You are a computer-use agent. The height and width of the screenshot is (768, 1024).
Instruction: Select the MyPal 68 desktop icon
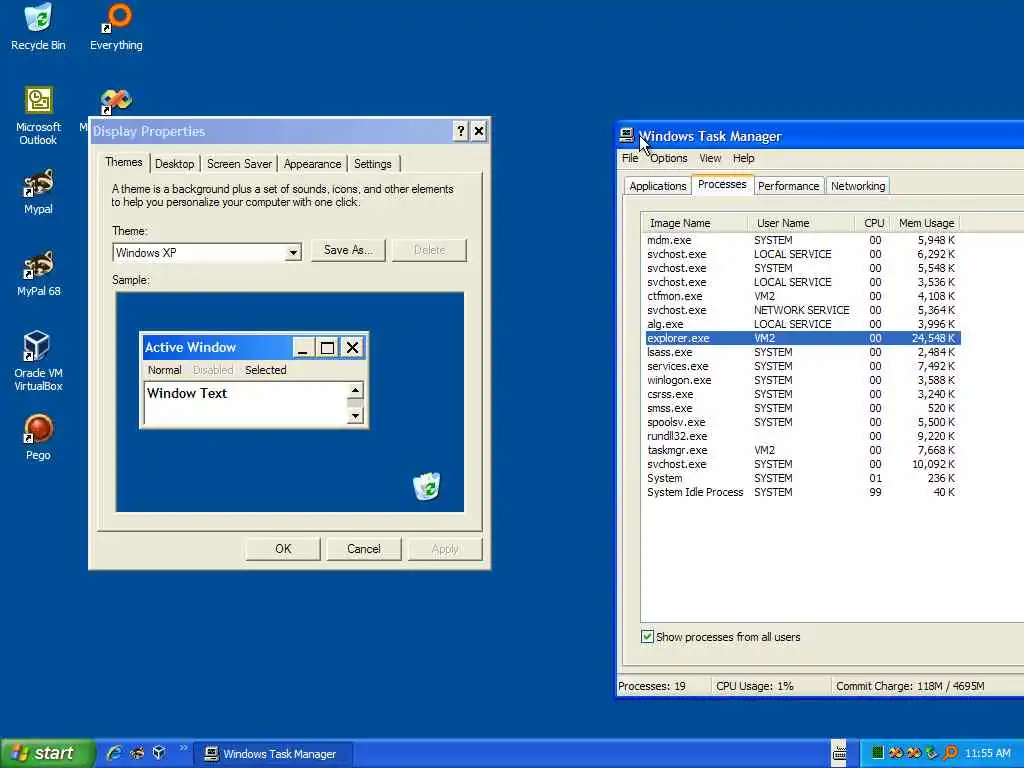(x=38, y=274)
